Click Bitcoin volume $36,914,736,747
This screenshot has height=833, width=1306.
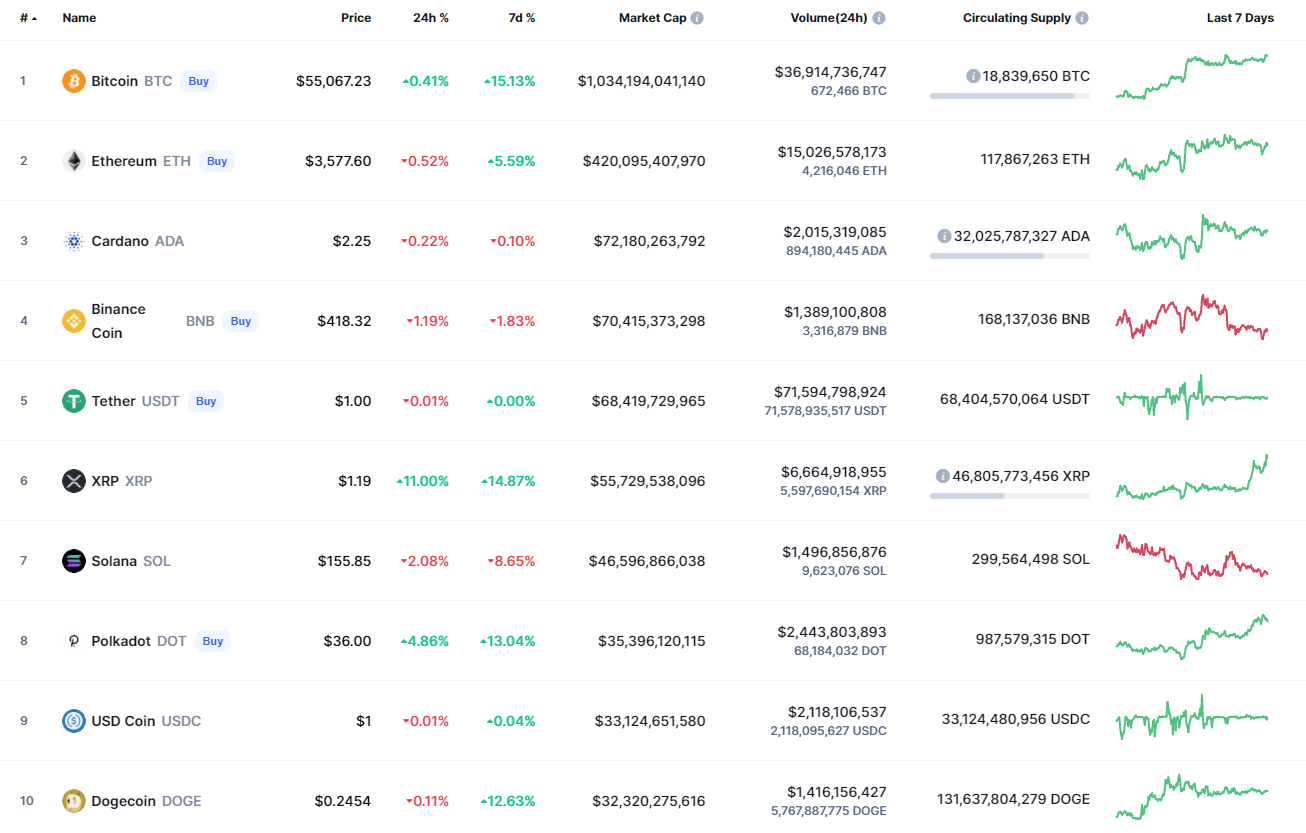click(x=830, y=72)
